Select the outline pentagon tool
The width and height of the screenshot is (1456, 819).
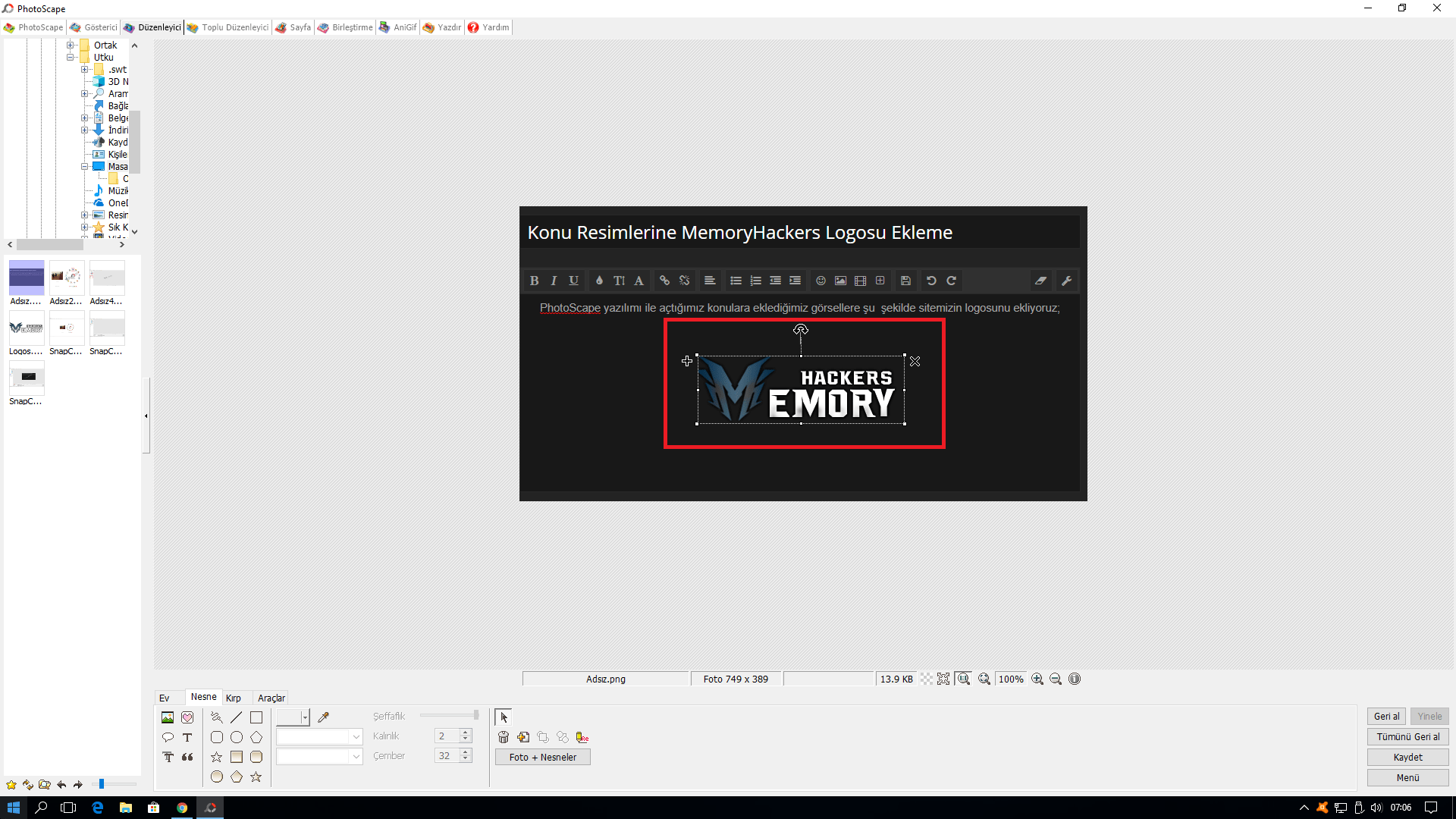pyautogui.click(x=256, y=737)
